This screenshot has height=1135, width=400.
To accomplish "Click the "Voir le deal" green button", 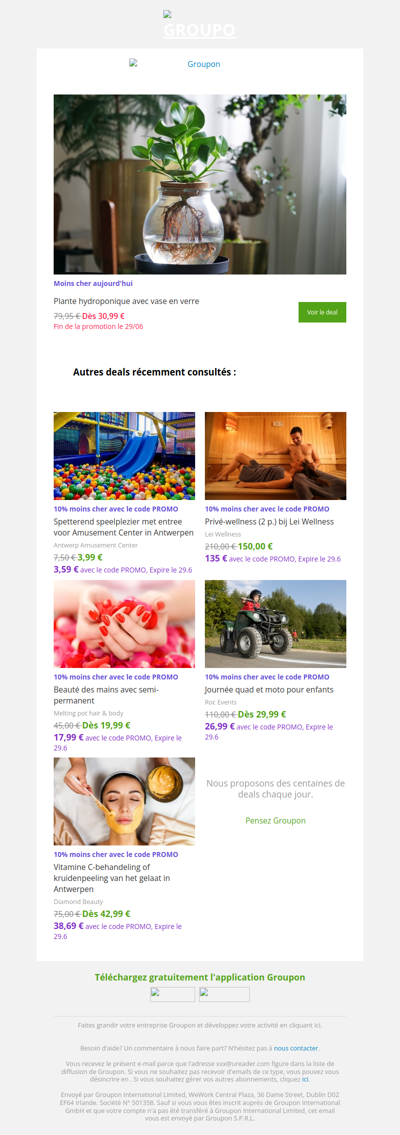I will point(322,312).
